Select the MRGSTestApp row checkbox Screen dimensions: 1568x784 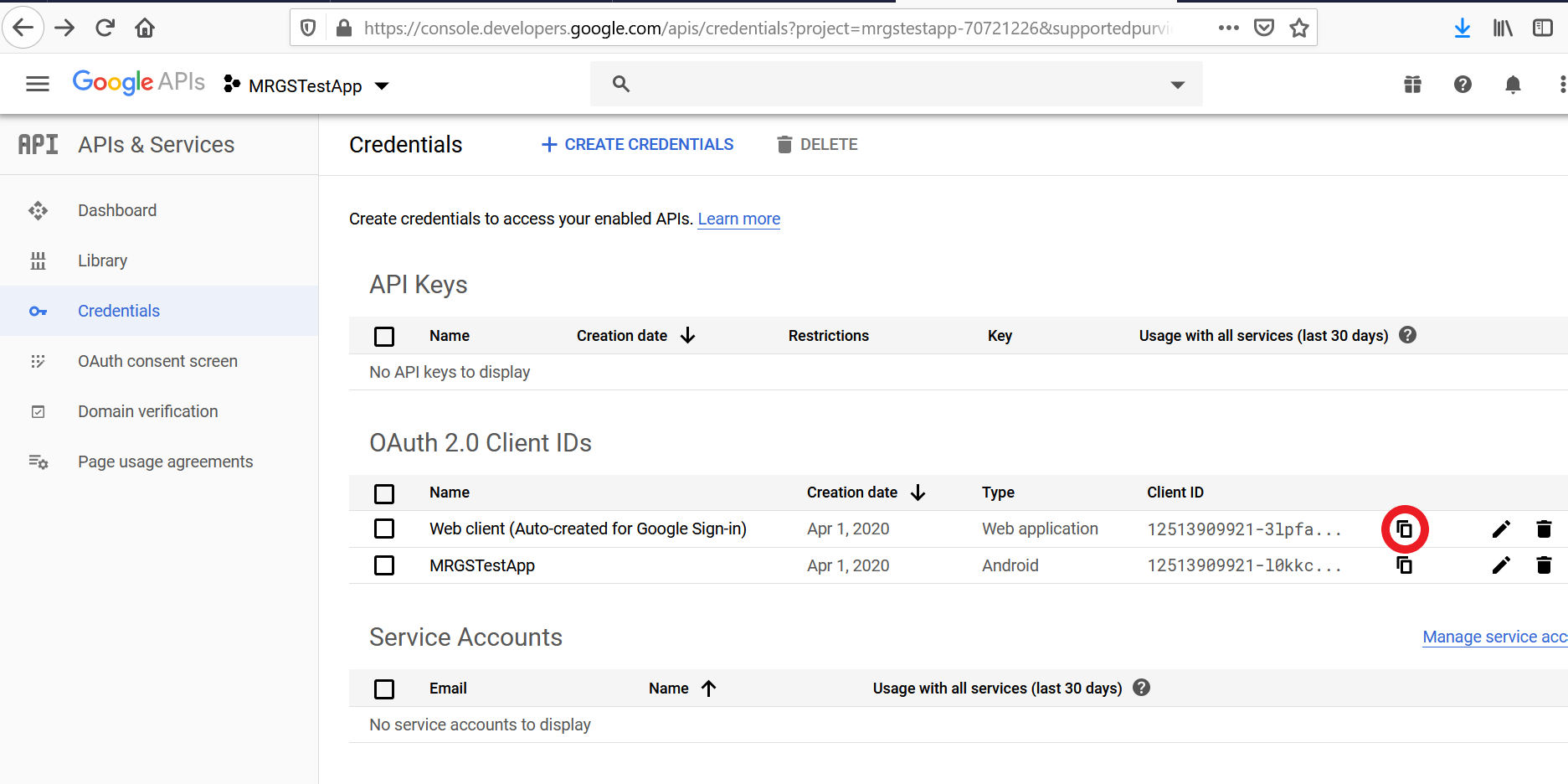tap(384, 565)
